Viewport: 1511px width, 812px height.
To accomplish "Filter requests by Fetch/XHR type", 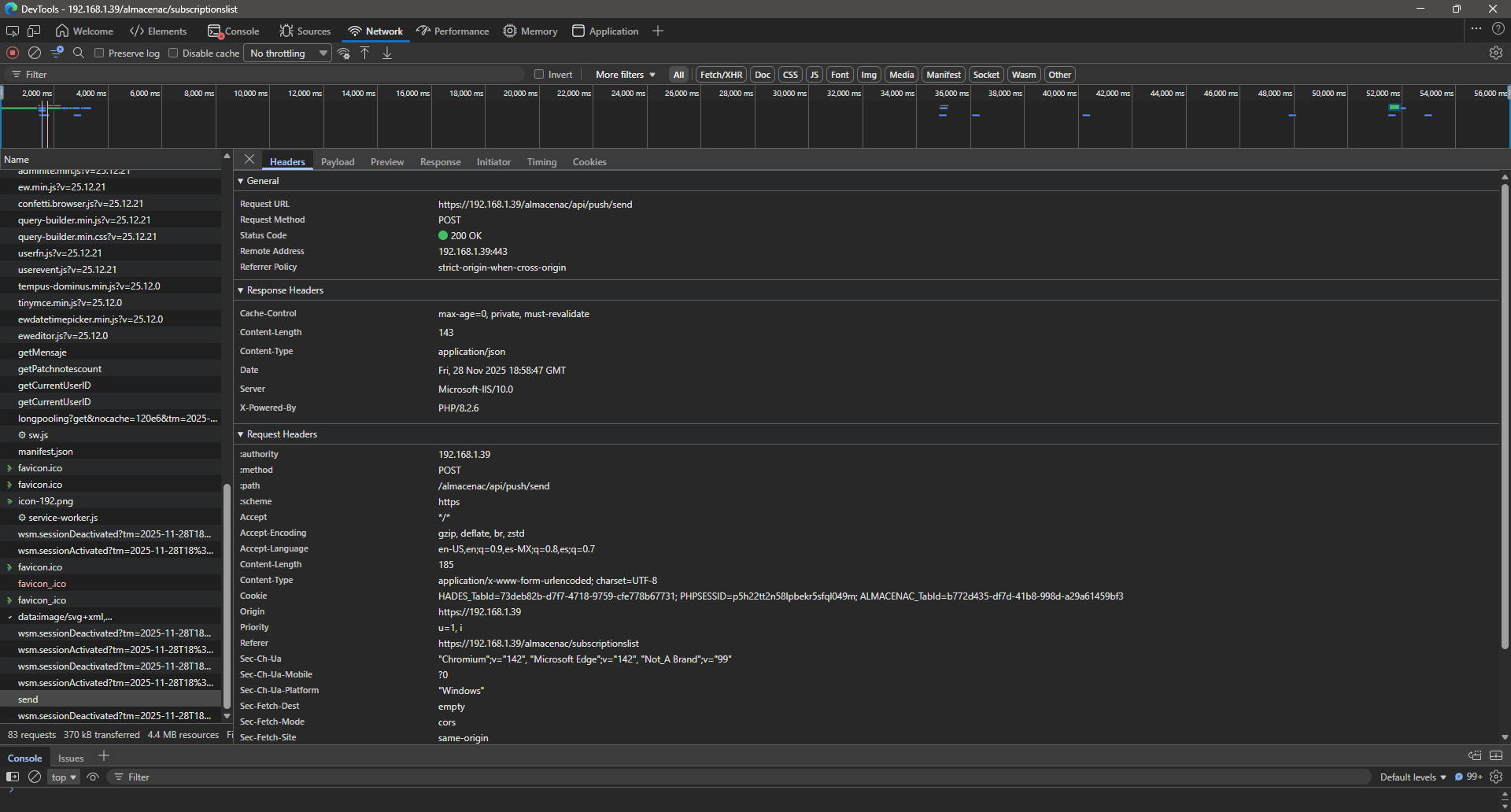I will 721,74.
